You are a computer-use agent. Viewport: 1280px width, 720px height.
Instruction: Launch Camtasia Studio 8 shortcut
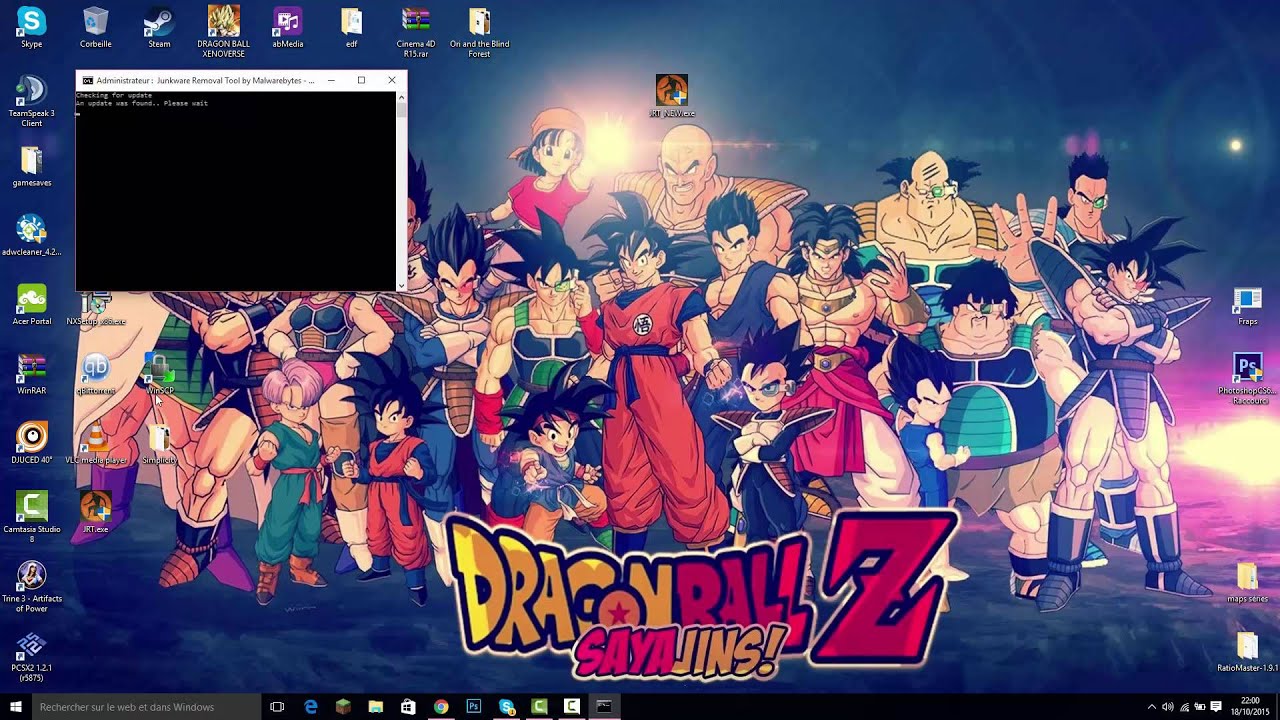point(31,516)
